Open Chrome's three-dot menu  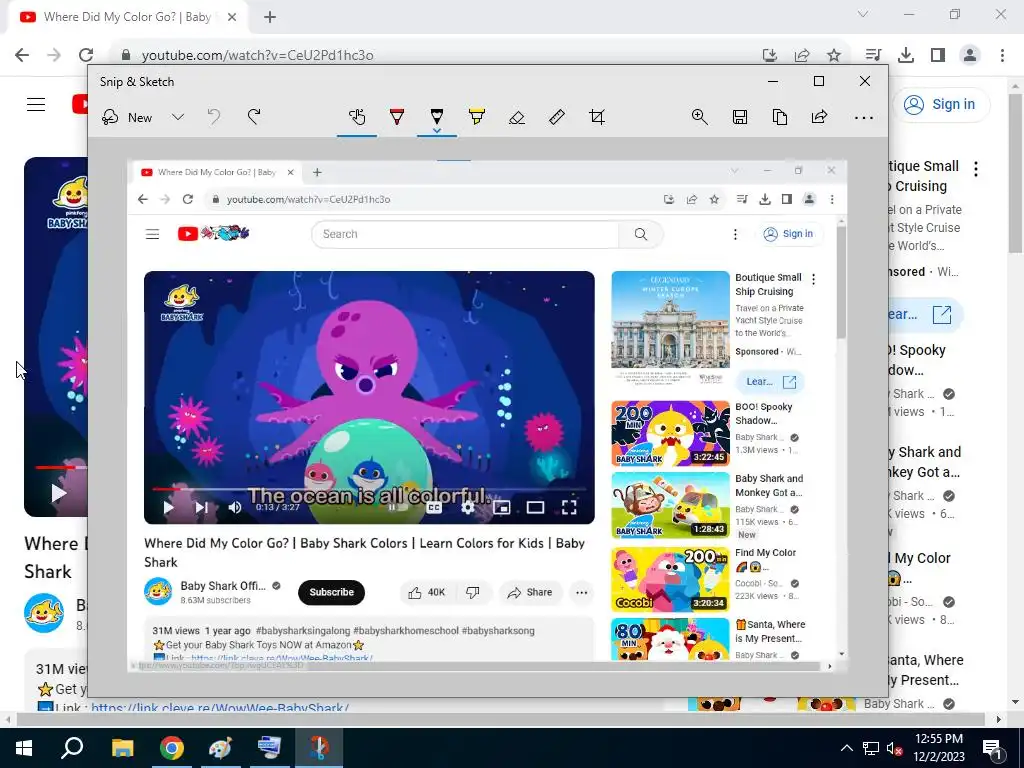pyautogui.click(x=1002, y=56)
